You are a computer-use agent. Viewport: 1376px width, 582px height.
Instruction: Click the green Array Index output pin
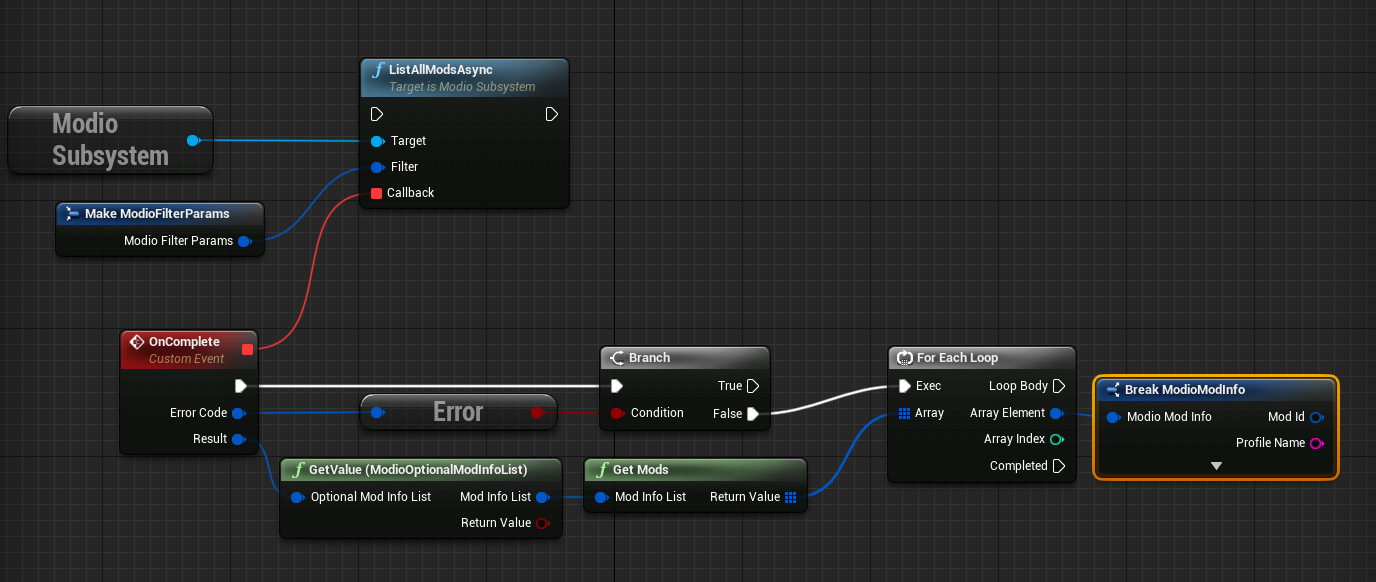coord(1057,439)
